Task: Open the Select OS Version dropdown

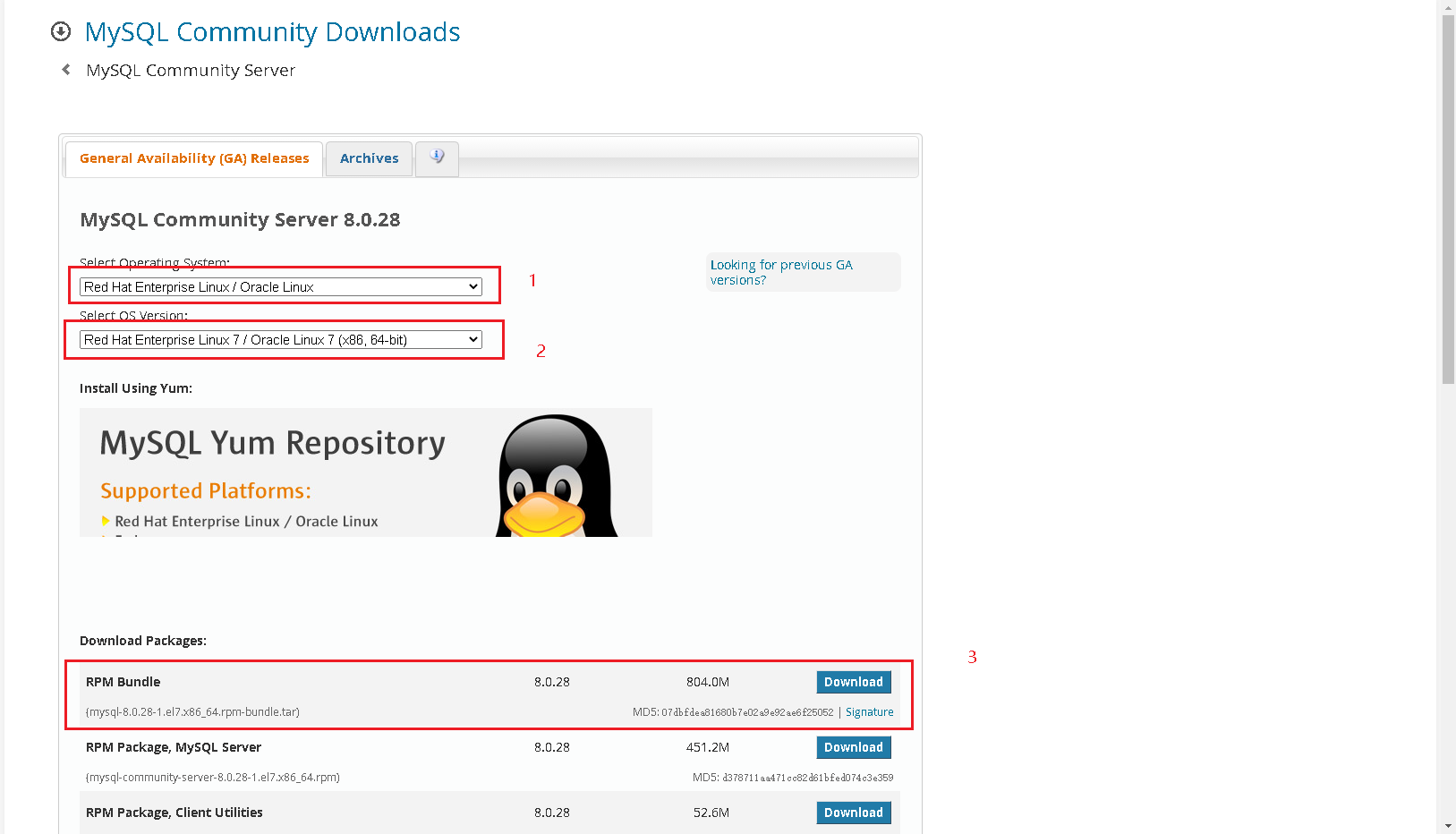Action: pos(281,340)
